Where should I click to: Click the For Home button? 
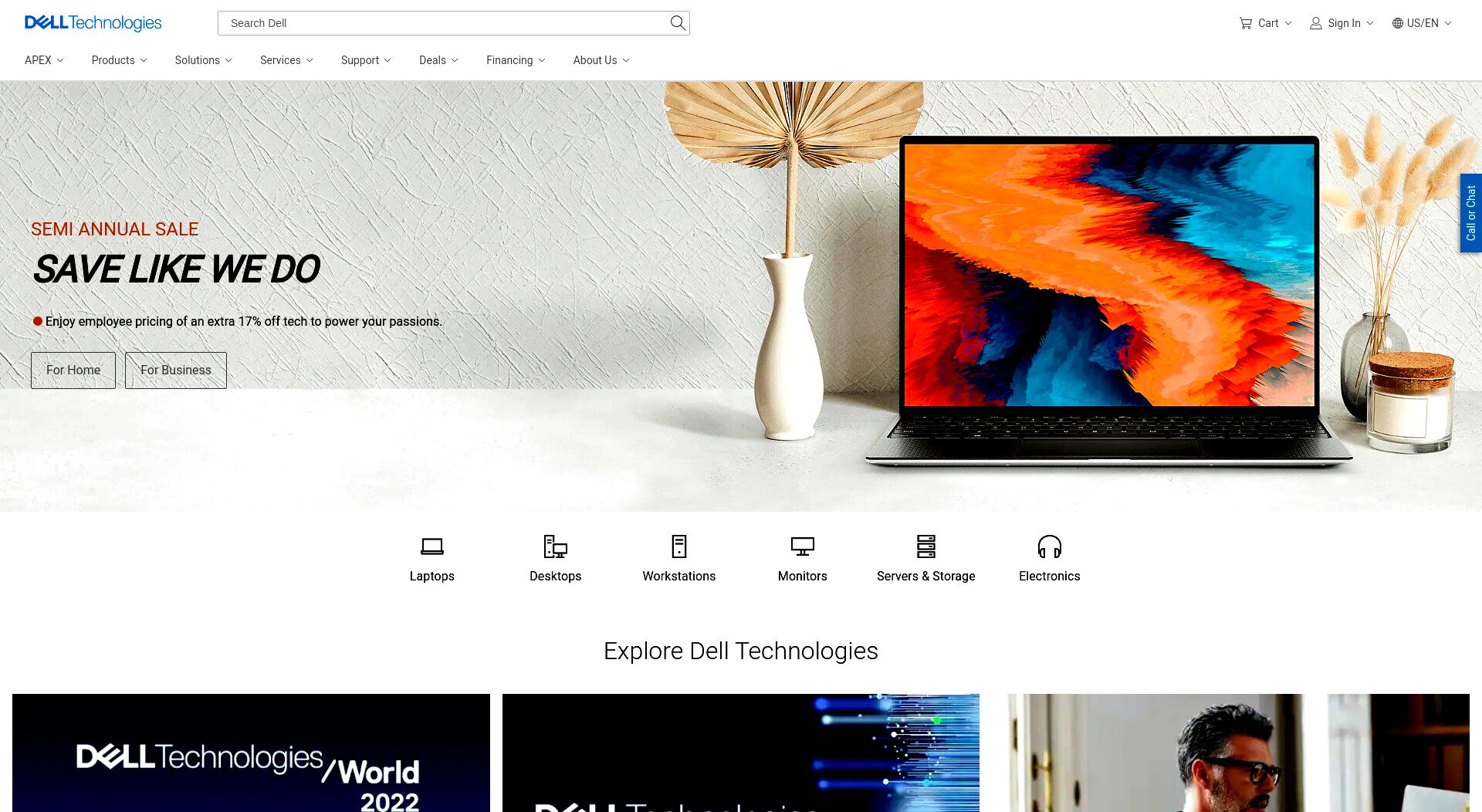pos(73,370)
